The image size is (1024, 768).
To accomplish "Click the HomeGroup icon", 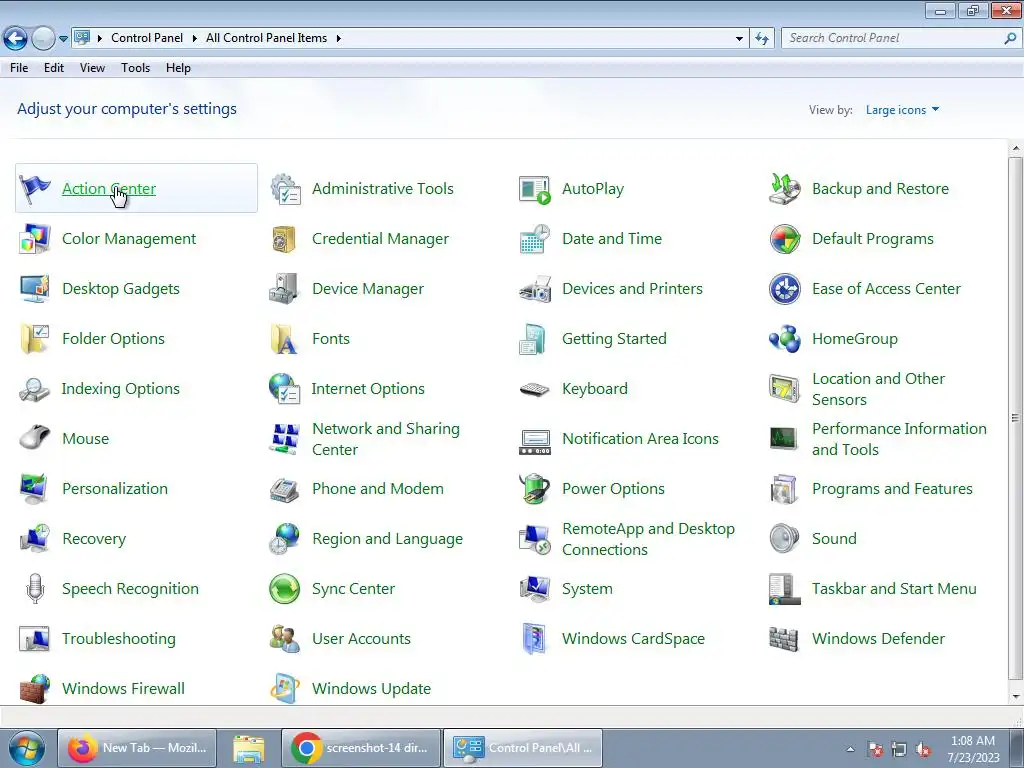I will click(785, 339).
